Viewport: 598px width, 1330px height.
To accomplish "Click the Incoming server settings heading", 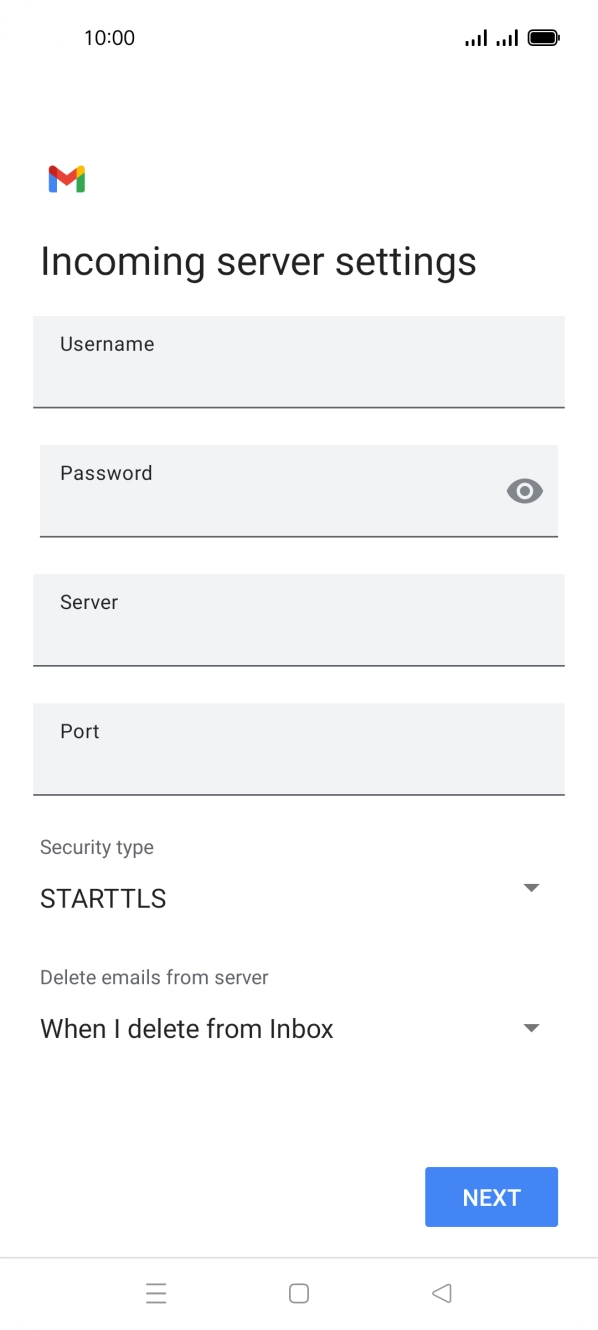I will pyautogui.click(x=258, y=261).
